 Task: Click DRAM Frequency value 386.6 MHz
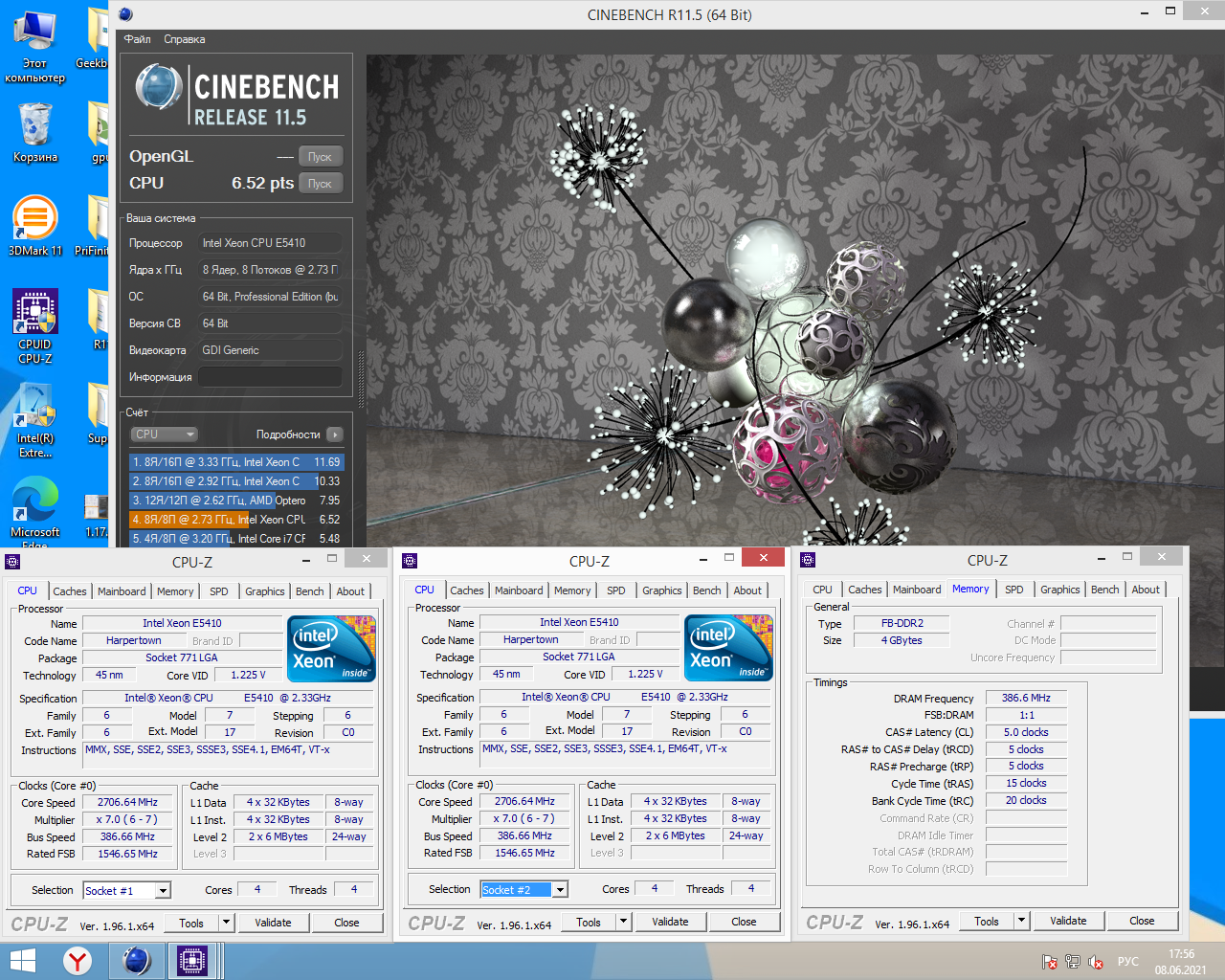pyautogui.click(x=1026, y=699)
